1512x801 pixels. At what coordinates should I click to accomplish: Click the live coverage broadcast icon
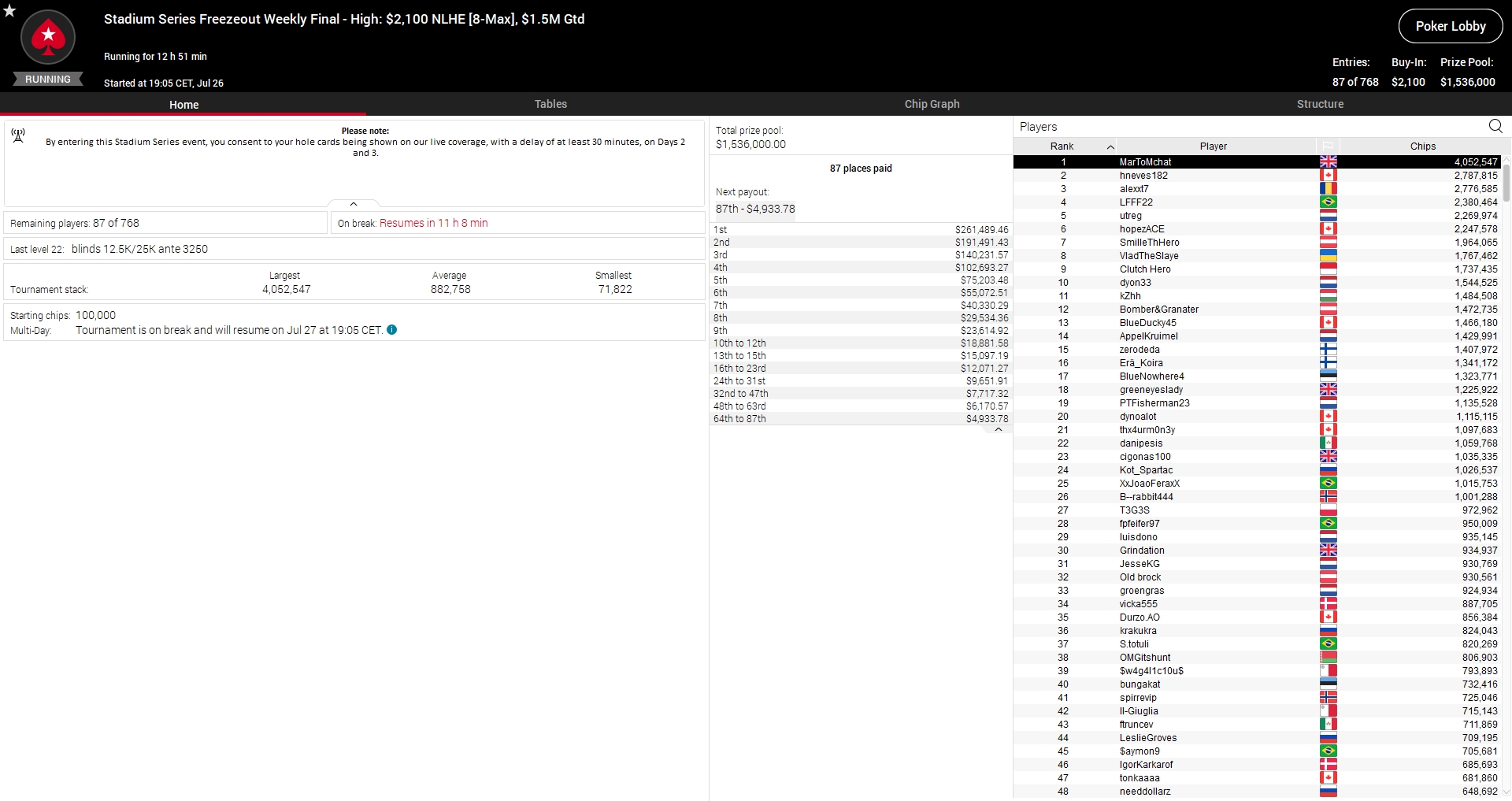18,135
